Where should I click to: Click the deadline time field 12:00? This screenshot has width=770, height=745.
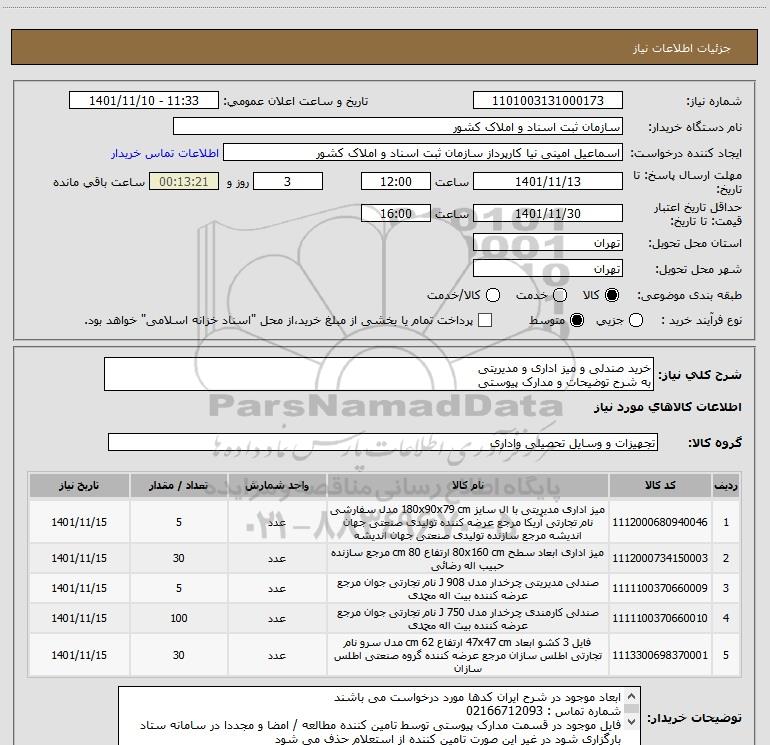[x=396, y=181]
